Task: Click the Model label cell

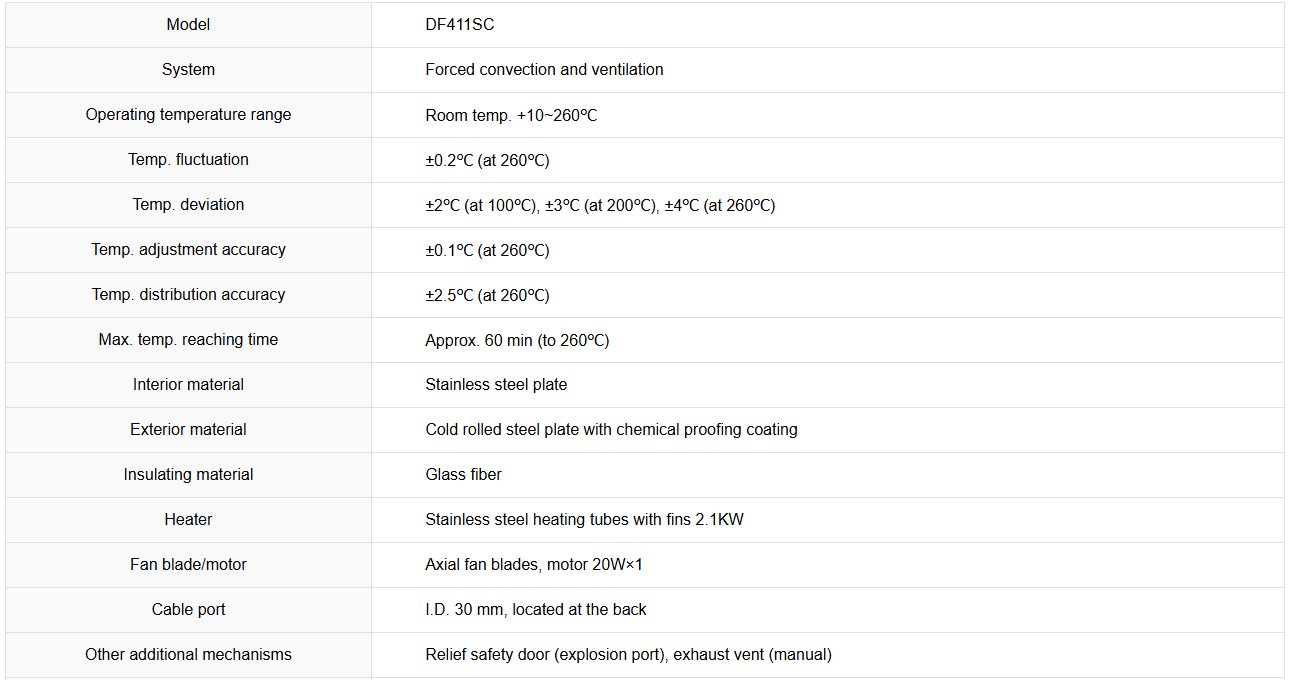Action: tap(188, 25)
